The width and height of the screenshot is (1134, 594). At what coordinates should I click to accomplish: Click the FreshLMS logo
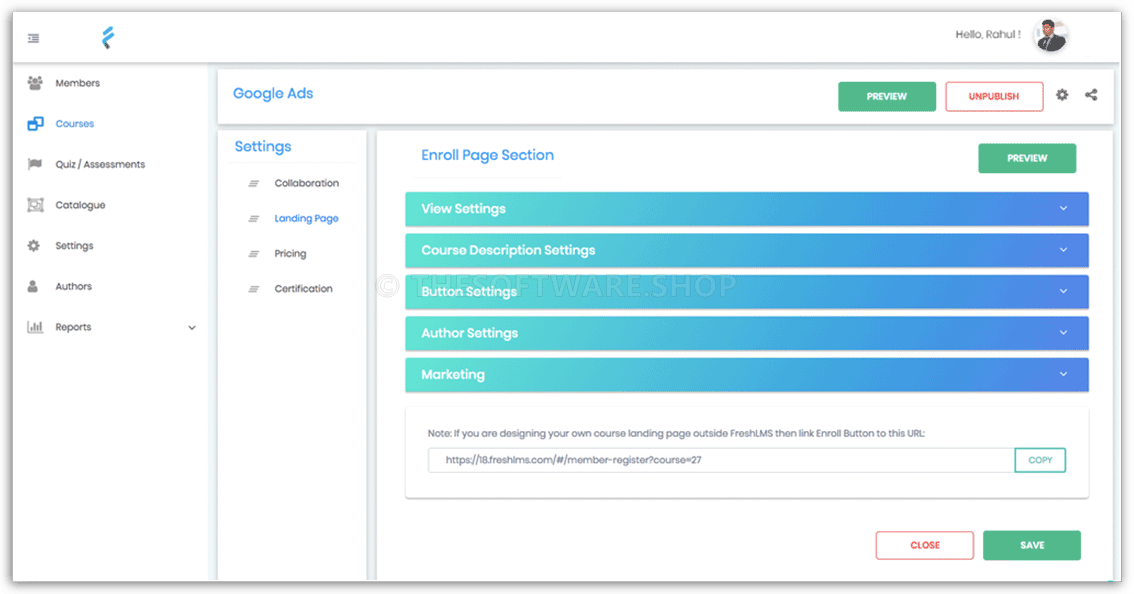[108, 36]
